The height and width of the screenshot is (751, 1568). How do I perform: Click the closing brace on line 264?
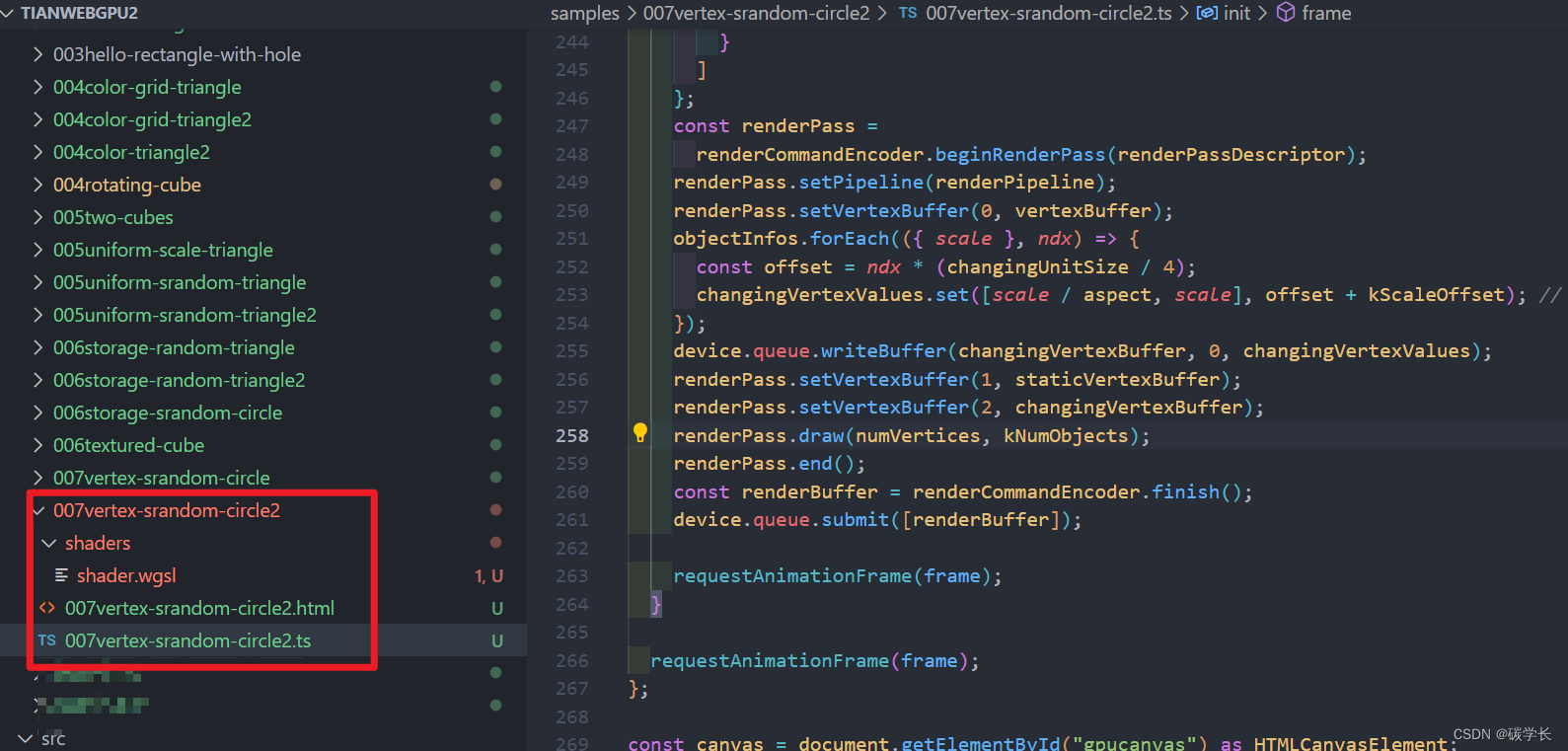[x=655, y=605]
